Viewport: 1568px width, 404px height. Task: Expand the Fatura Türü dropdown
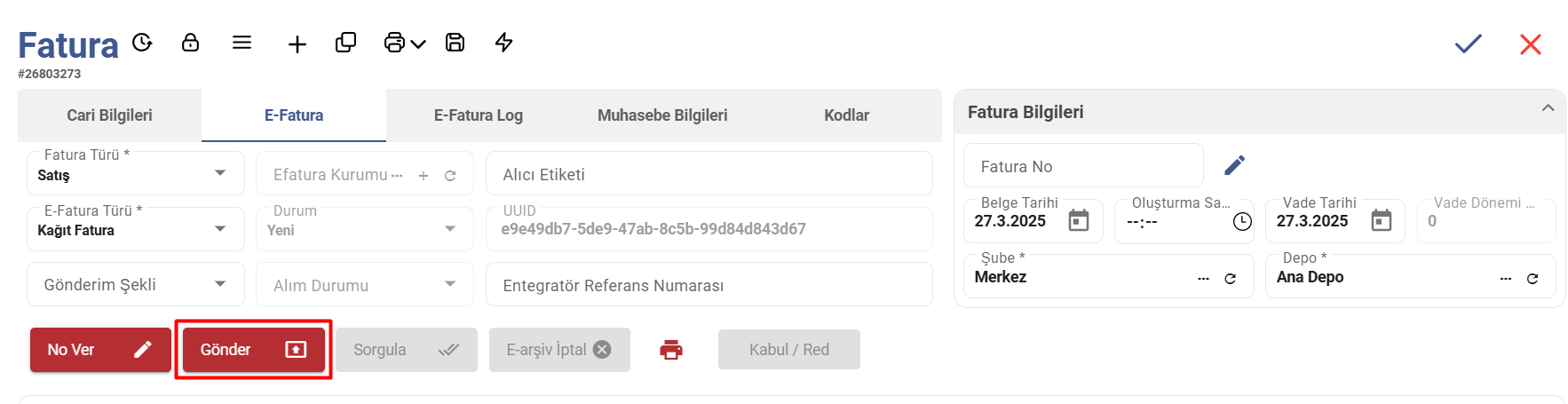tap(220, 173)
